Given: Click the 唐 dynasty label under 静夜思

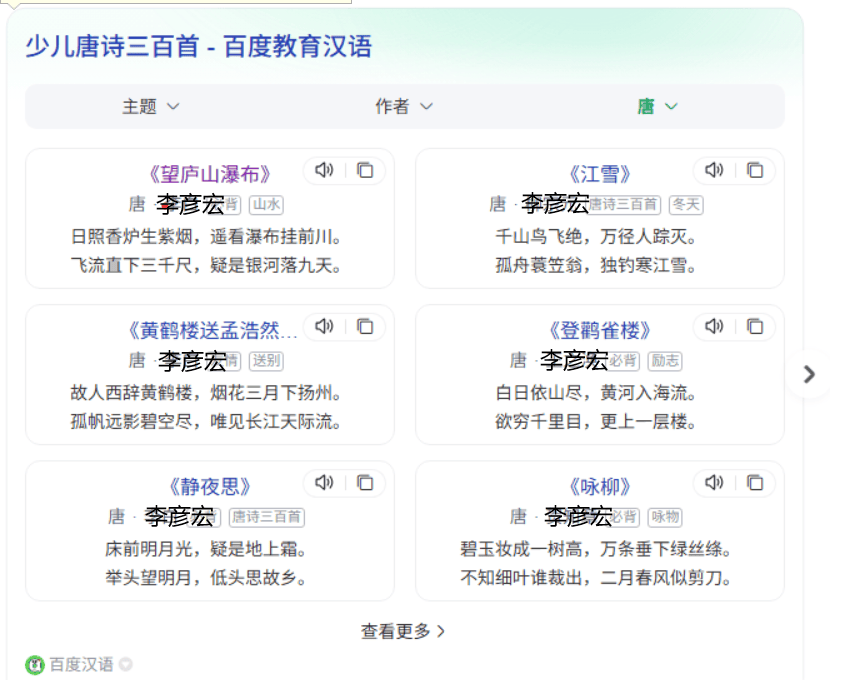Looking at the screenshot, I should pyautogui.click(x=116, y=517).
